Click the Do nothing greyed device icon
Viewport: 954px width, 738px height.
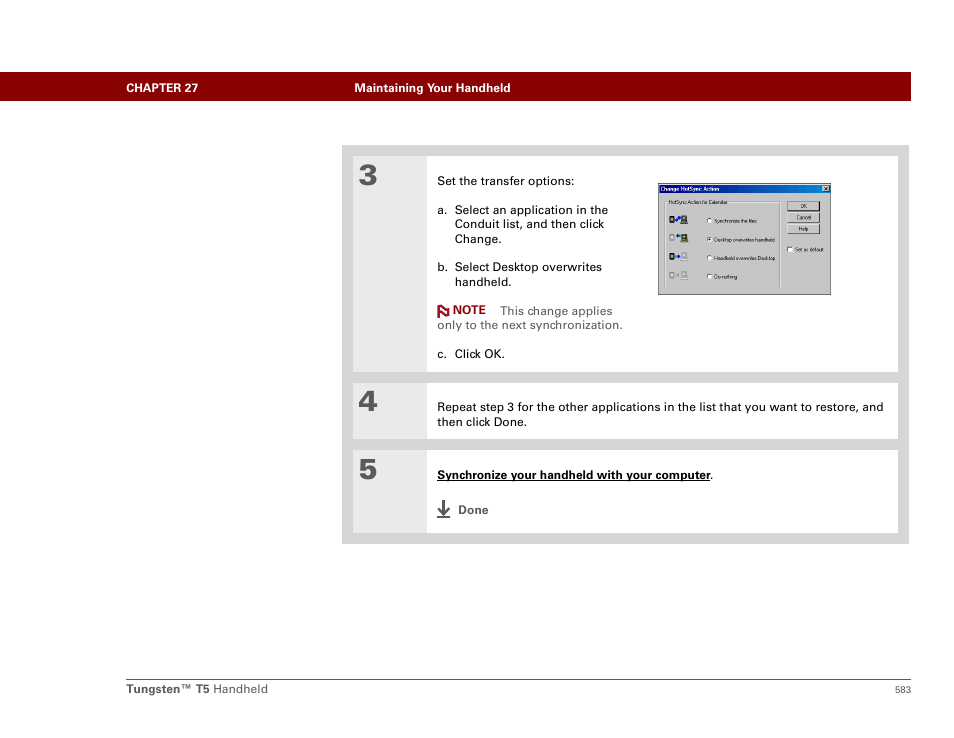tap(678, 276)
